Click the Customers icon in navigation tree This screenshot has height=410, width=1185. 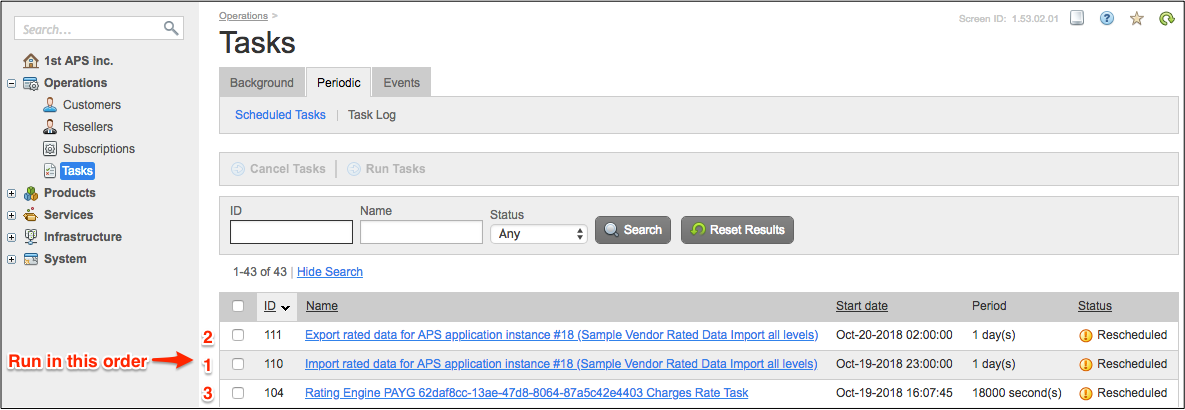(50, 105)
